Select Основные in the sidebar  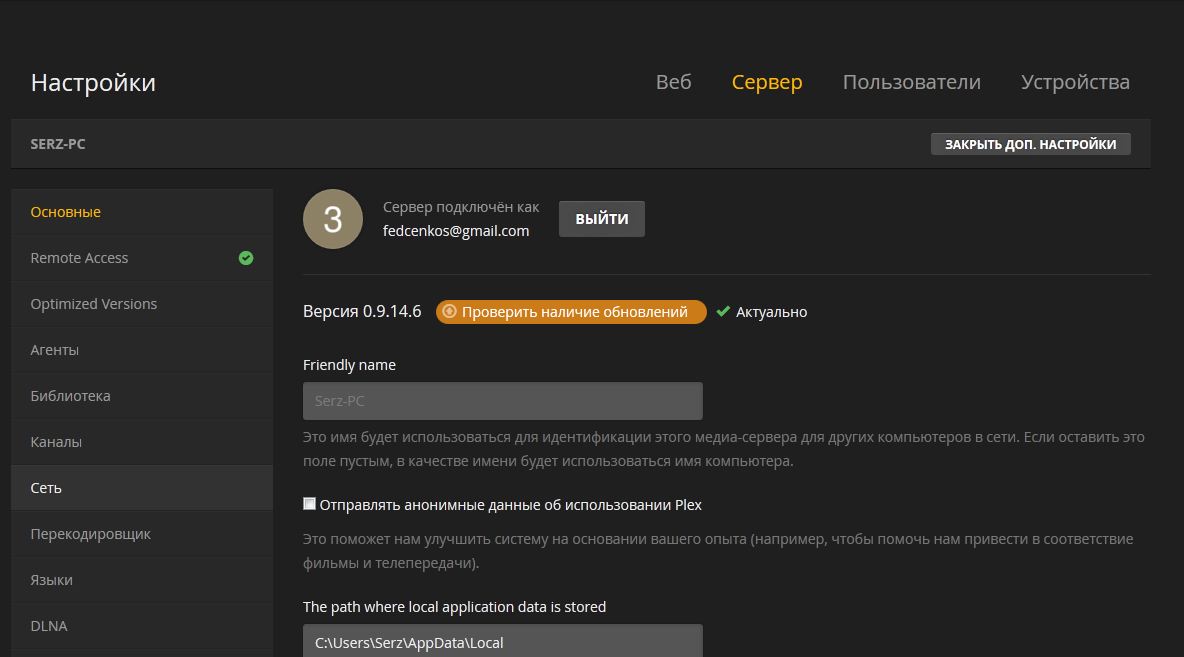66,212
